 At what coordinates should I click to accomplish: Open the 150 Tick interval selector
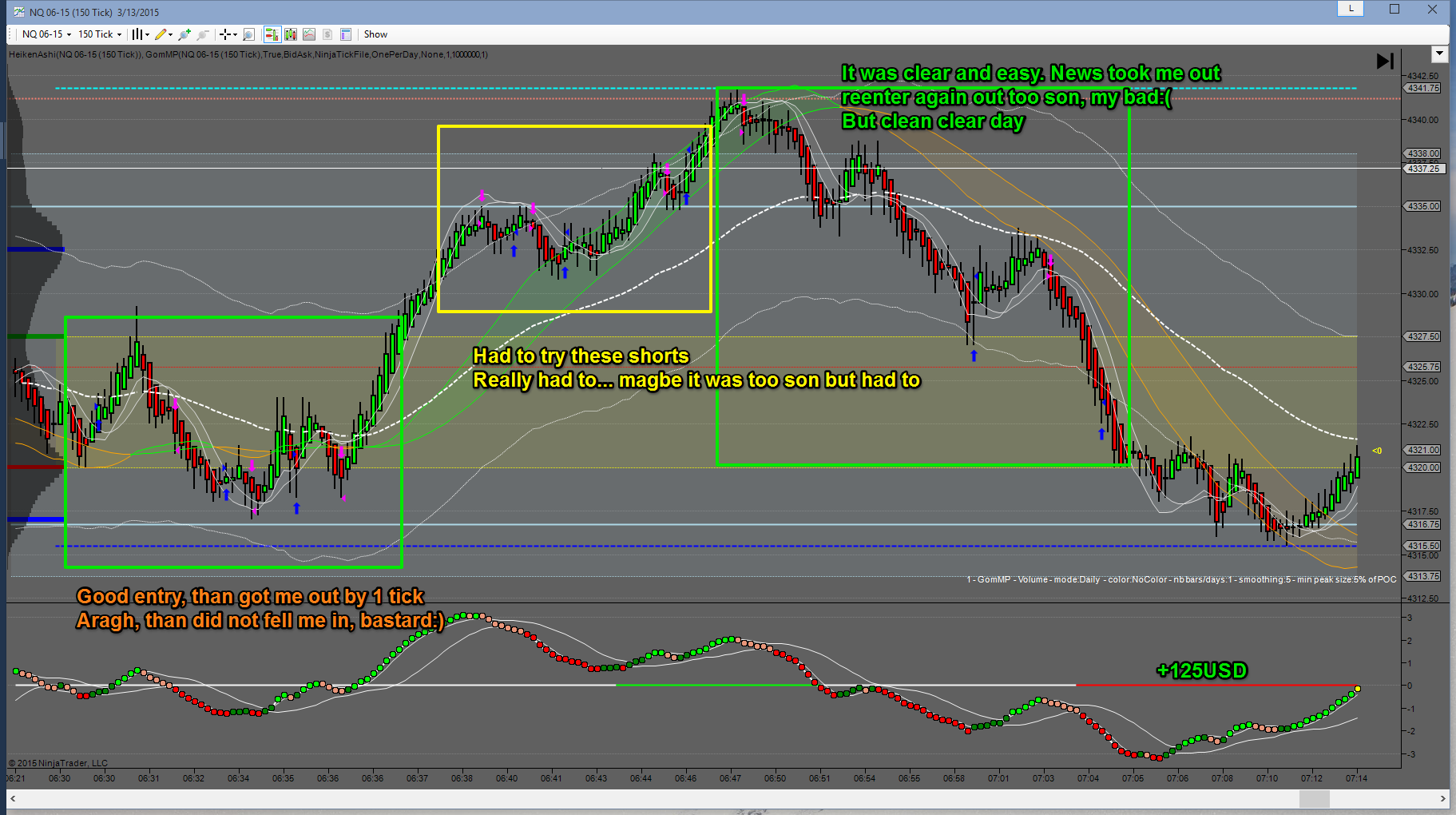(x=100, y=34)
